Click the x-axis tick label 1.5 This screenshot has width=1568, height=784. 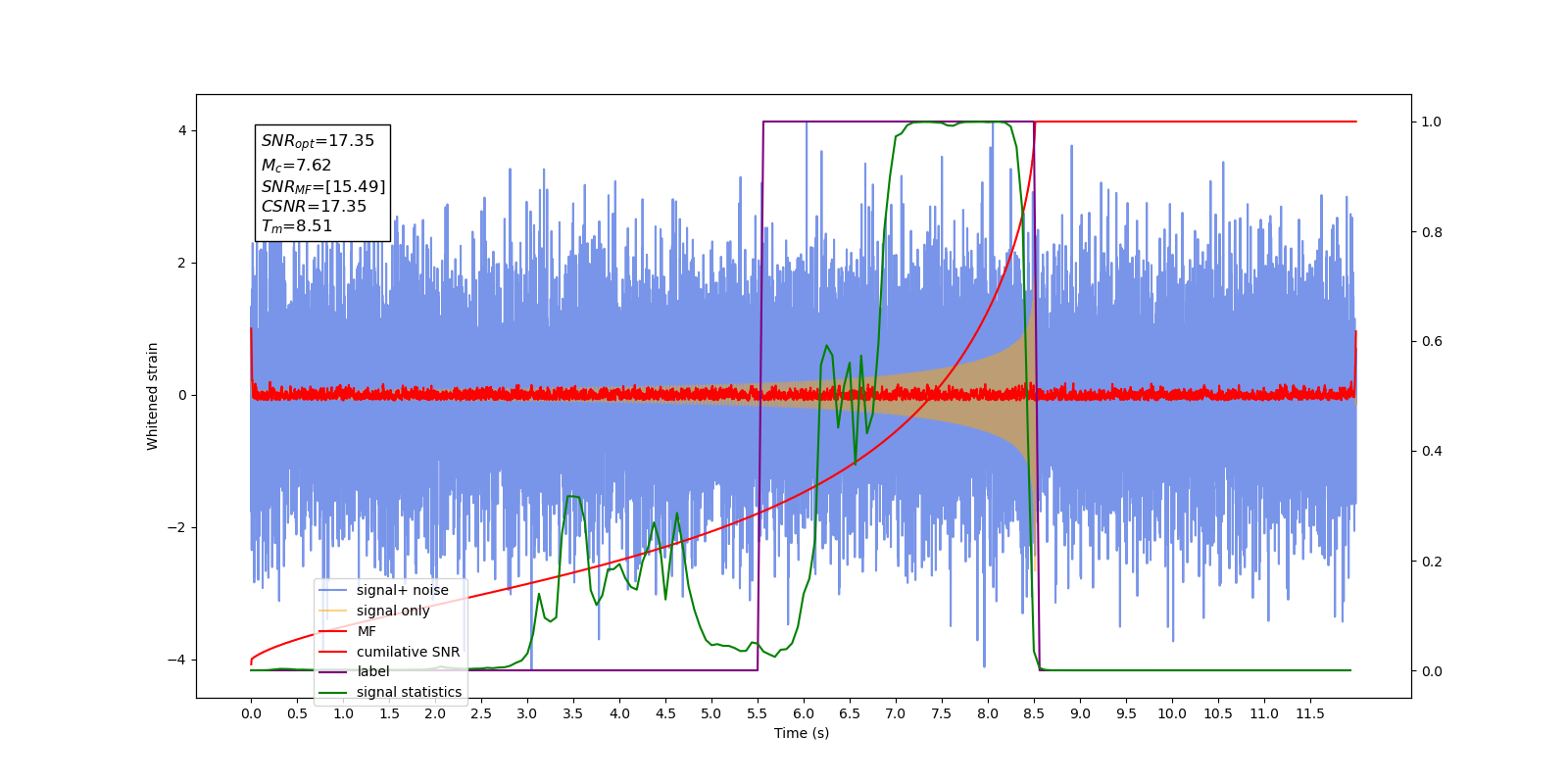pyautogui.click(x=389, y=713)
